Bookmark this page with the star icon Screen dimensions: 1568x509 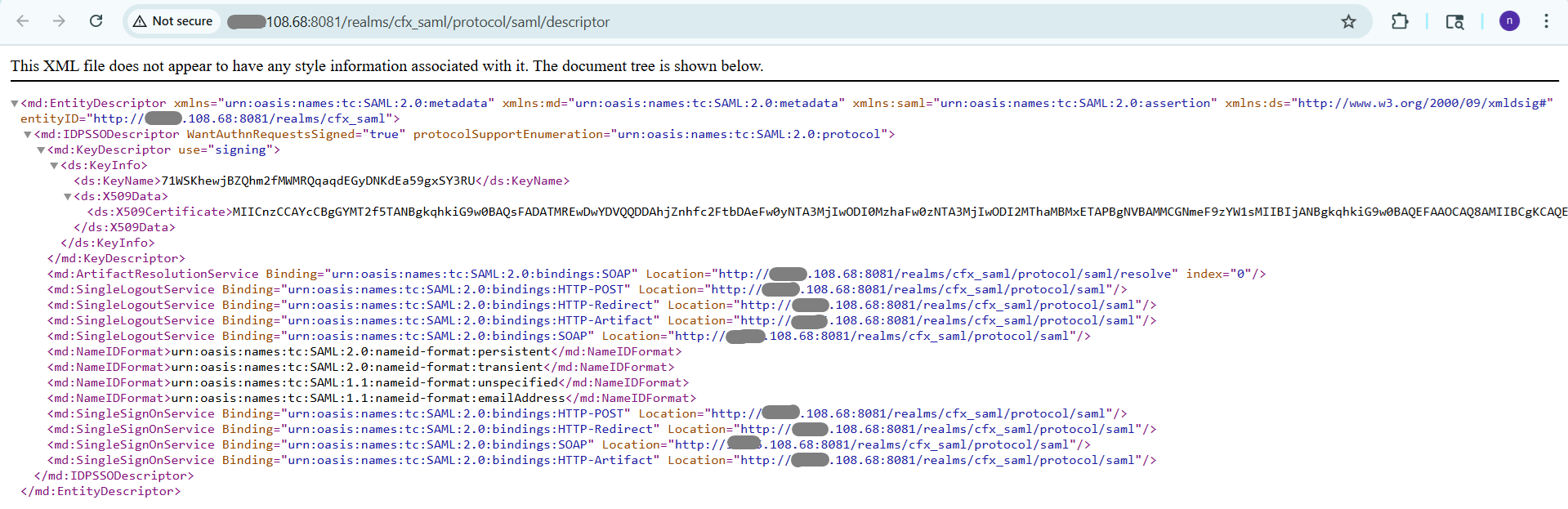point(1348,22)
